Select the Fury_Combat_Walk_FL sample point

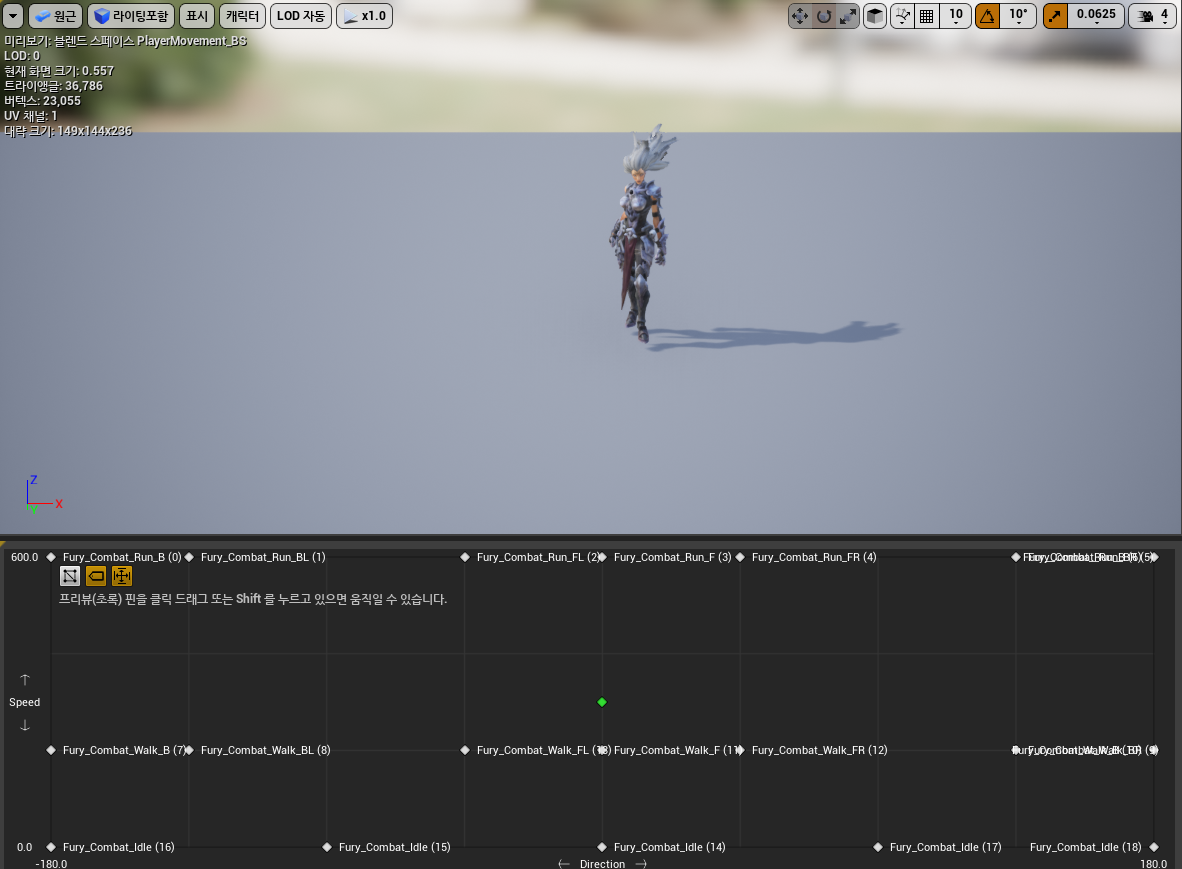tap(465, 750)
